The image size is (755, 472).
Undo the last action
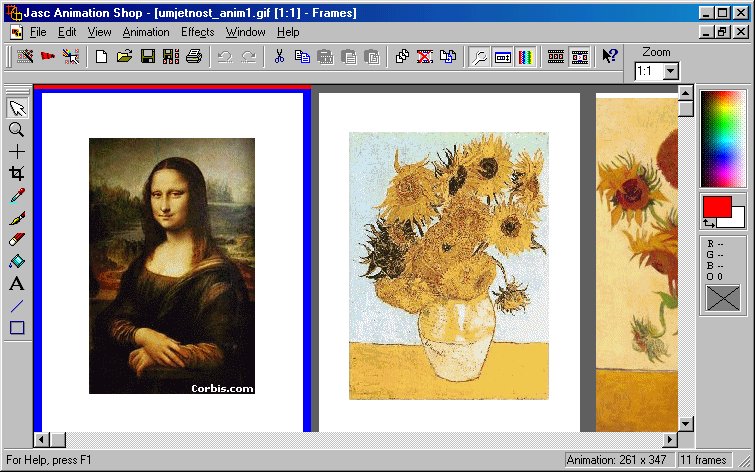(x=225, y=57)
